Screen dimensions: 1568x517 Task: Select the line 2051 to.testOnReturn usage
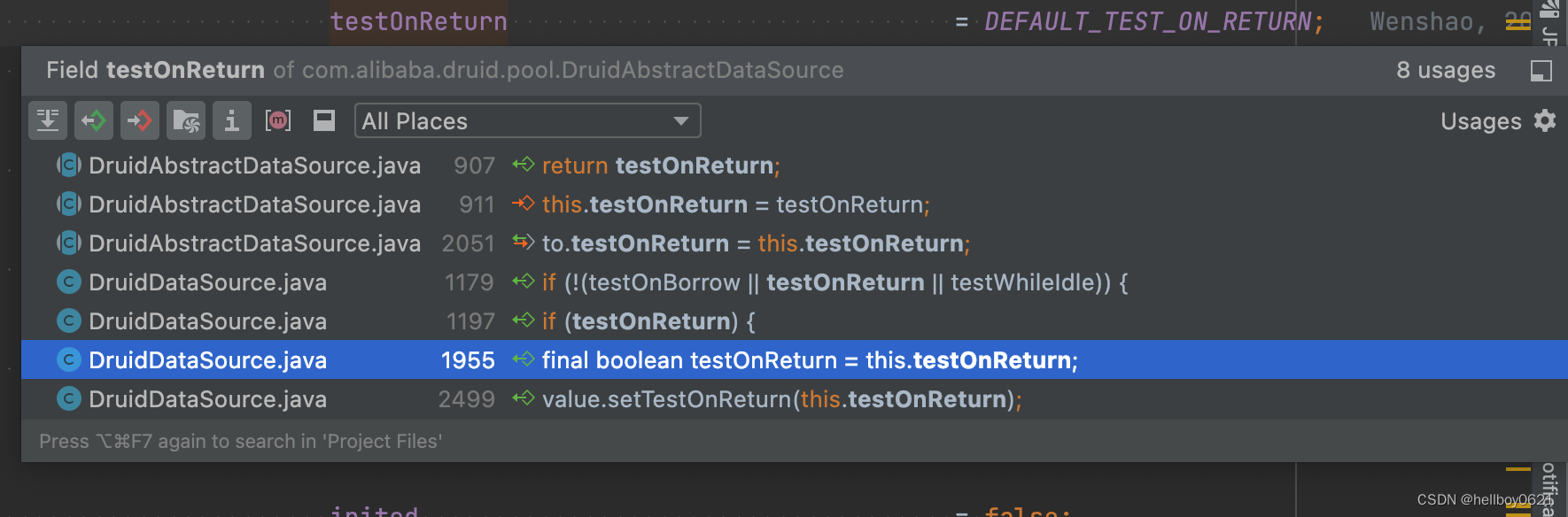(x=795, y=243)
